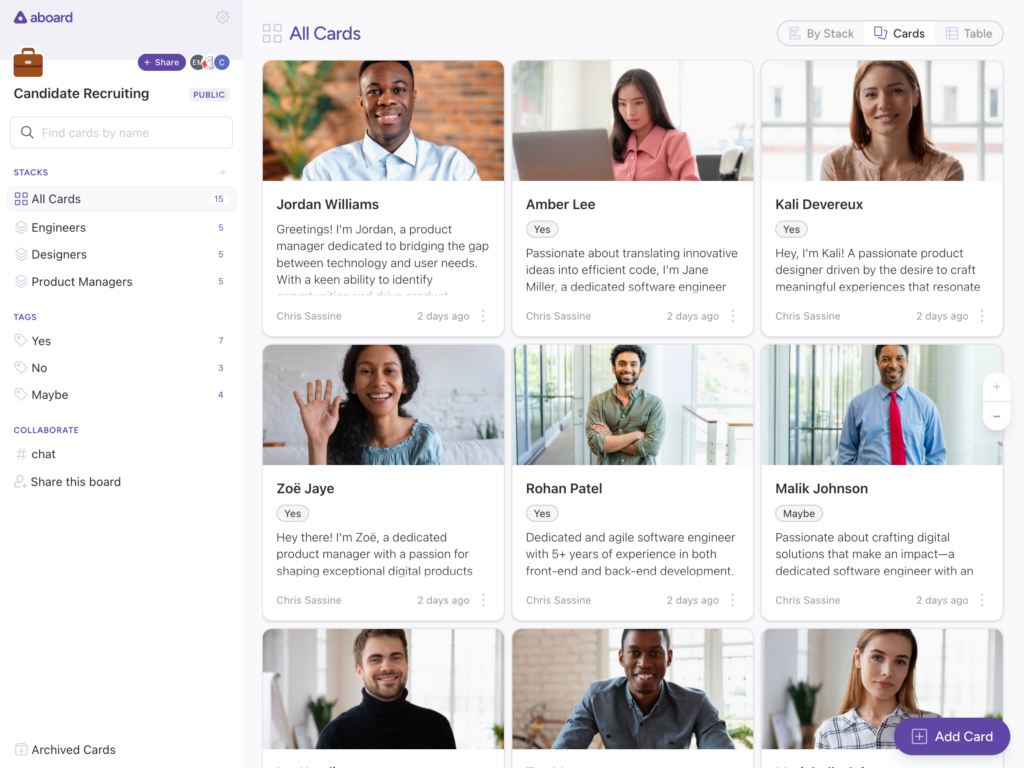Select the Cards view option
Image resolution: width=1024 pixels, height=768 pixels.
(x=899, y=33)
